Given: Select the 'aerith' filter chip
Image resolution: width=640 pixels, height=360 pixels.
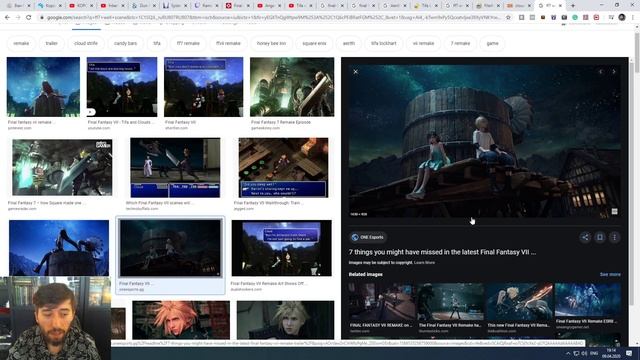Looking at the screenshot, I should (x=349, y=43).
